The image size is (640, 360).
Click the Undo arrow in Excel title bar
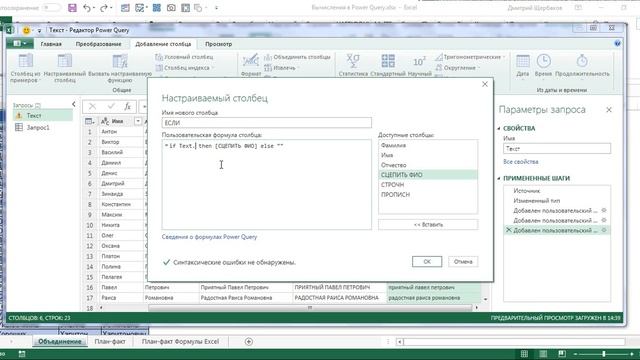(x=87, y=8)
